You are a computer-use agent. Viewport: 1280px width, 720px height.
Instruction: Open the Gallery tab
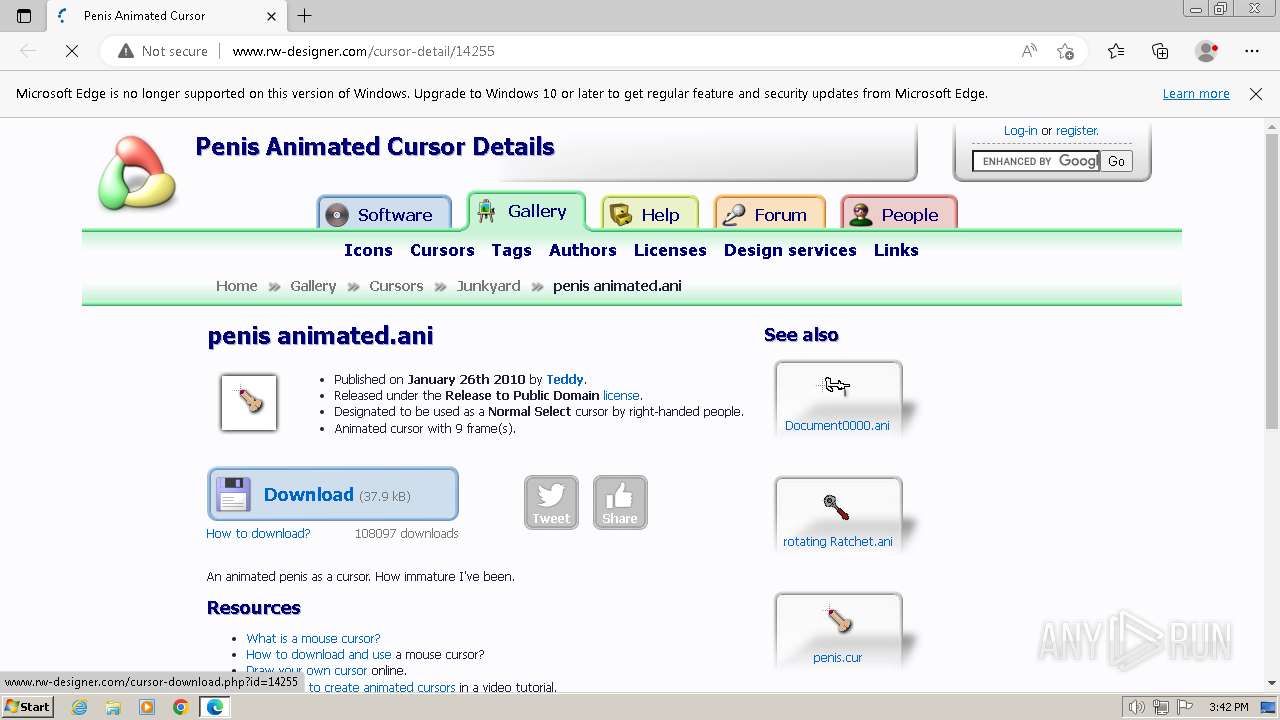pos(526,211)
